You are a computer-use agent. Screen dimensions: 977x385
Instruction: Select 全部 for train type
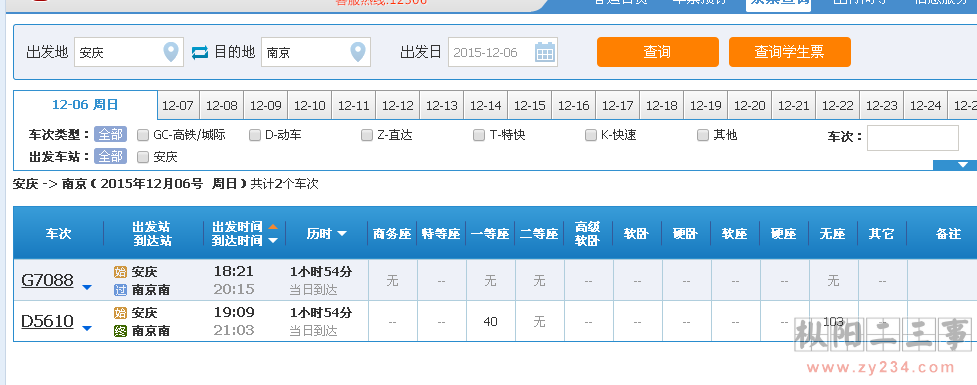coord(110,135)
